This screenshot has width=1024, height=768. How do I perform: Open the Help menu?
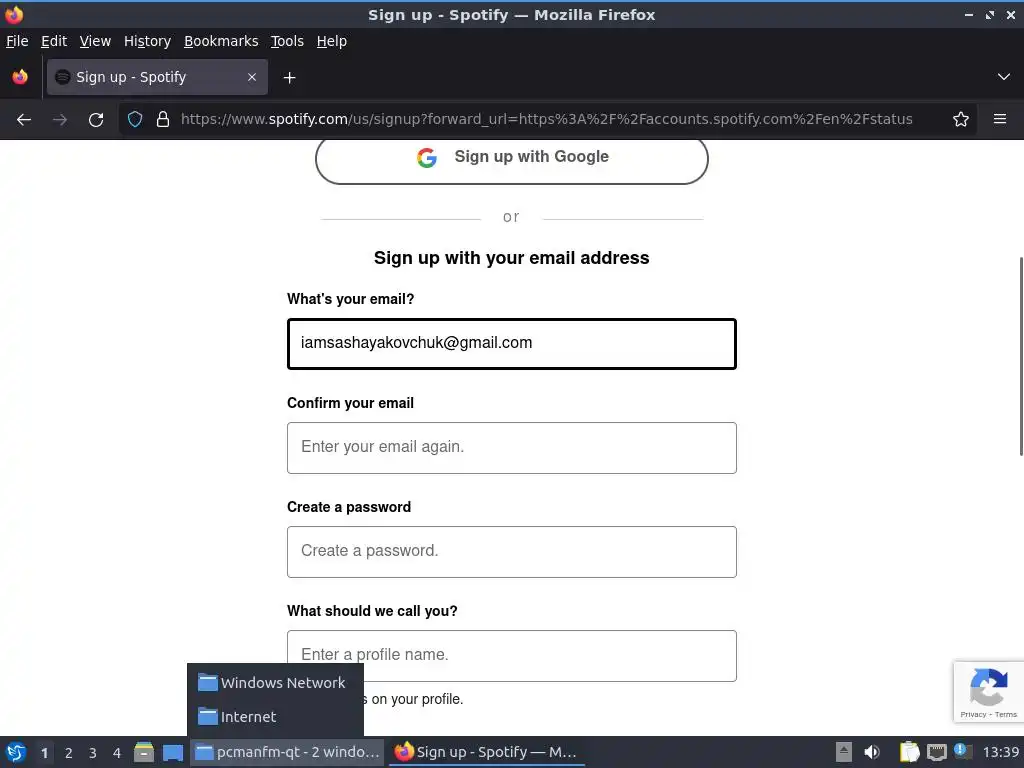[x=332, y=41]
